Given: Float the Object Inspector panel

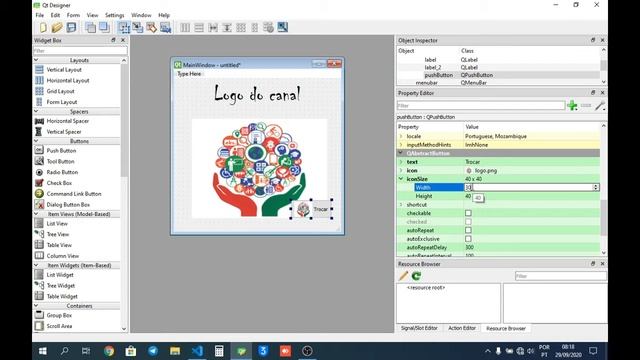Looking at the screenshot, I should [593, 40].
